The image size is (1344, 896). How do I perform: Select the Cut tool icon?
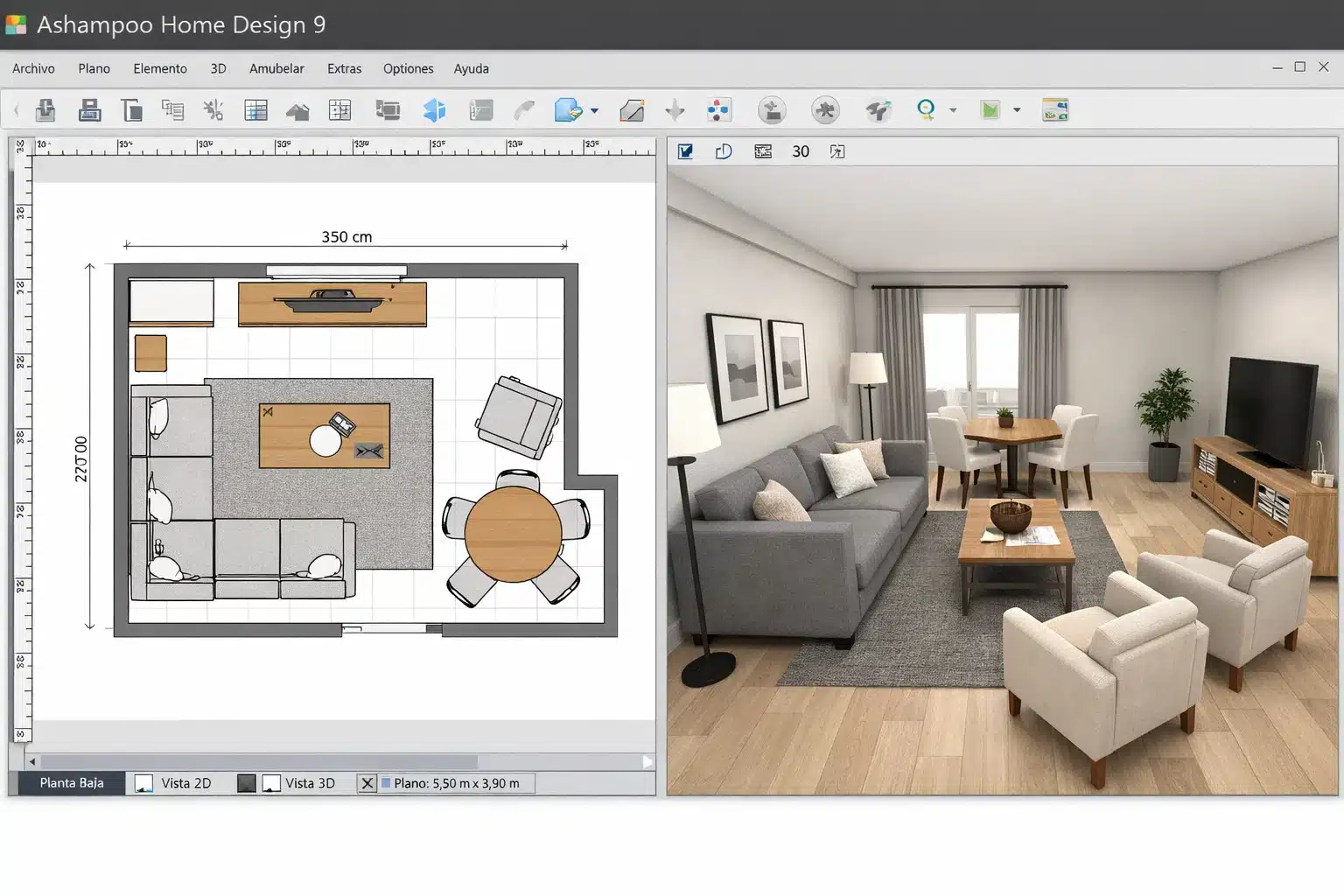point(214,110)
